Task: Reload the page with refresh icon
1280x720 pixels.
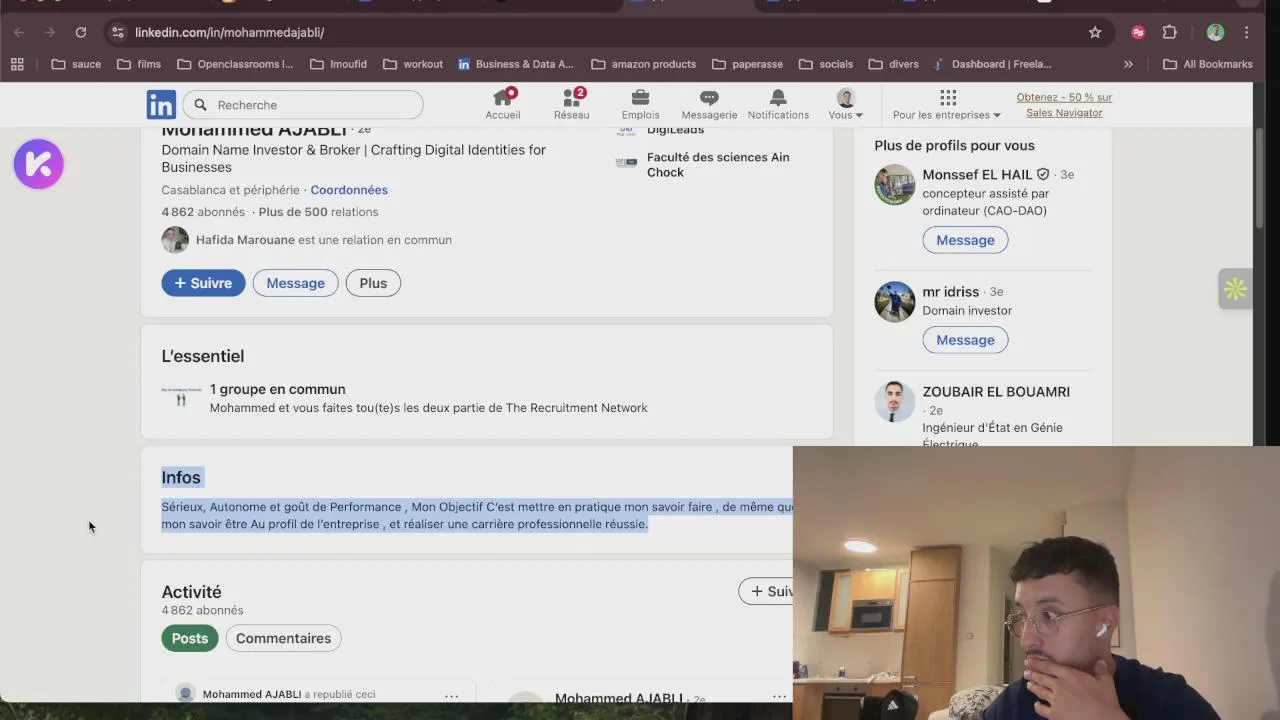Action: (x=81, y=32)
